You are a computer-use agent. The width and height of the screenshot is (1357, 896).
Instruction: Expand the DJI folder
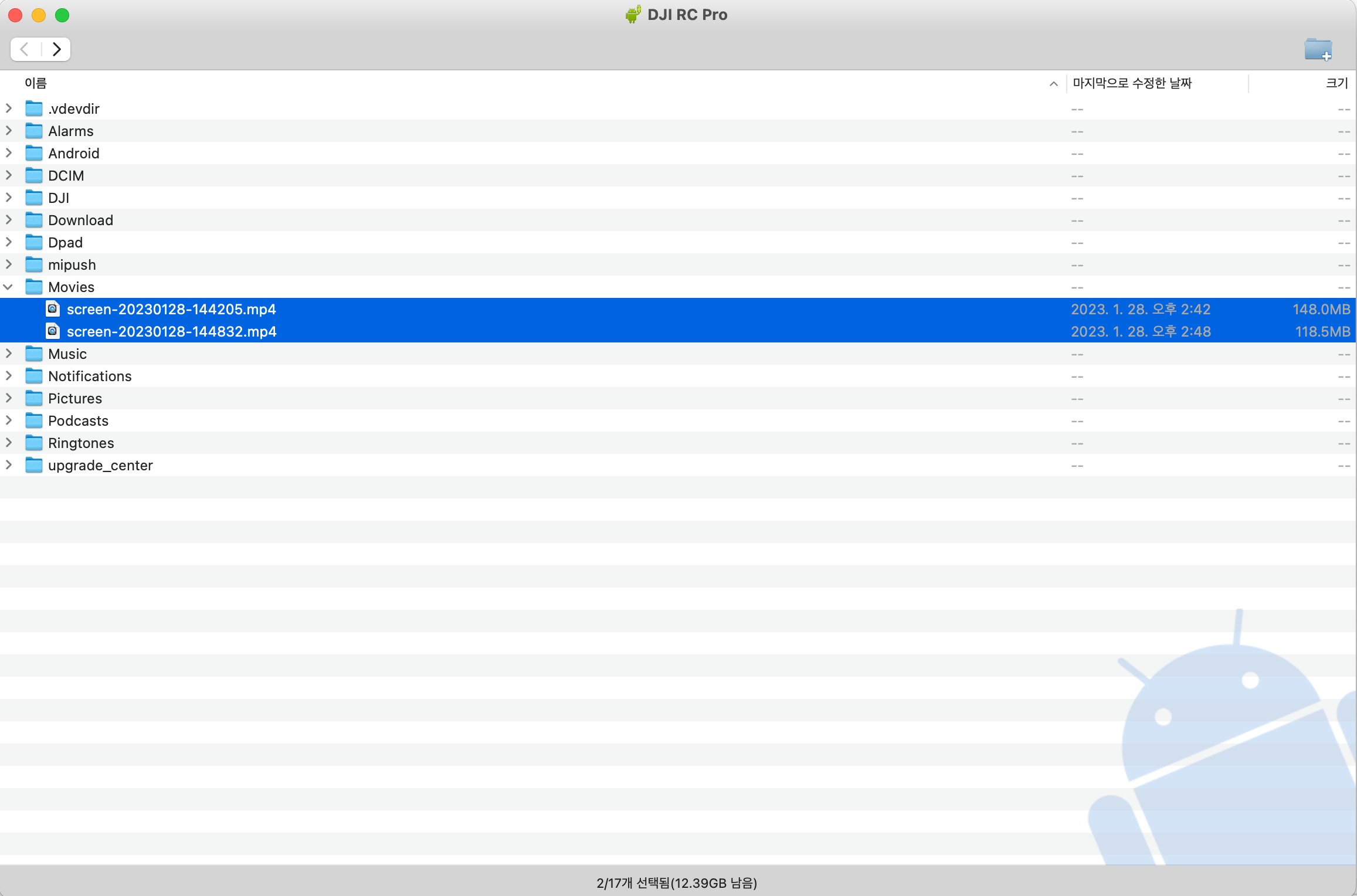click(9, 198)
